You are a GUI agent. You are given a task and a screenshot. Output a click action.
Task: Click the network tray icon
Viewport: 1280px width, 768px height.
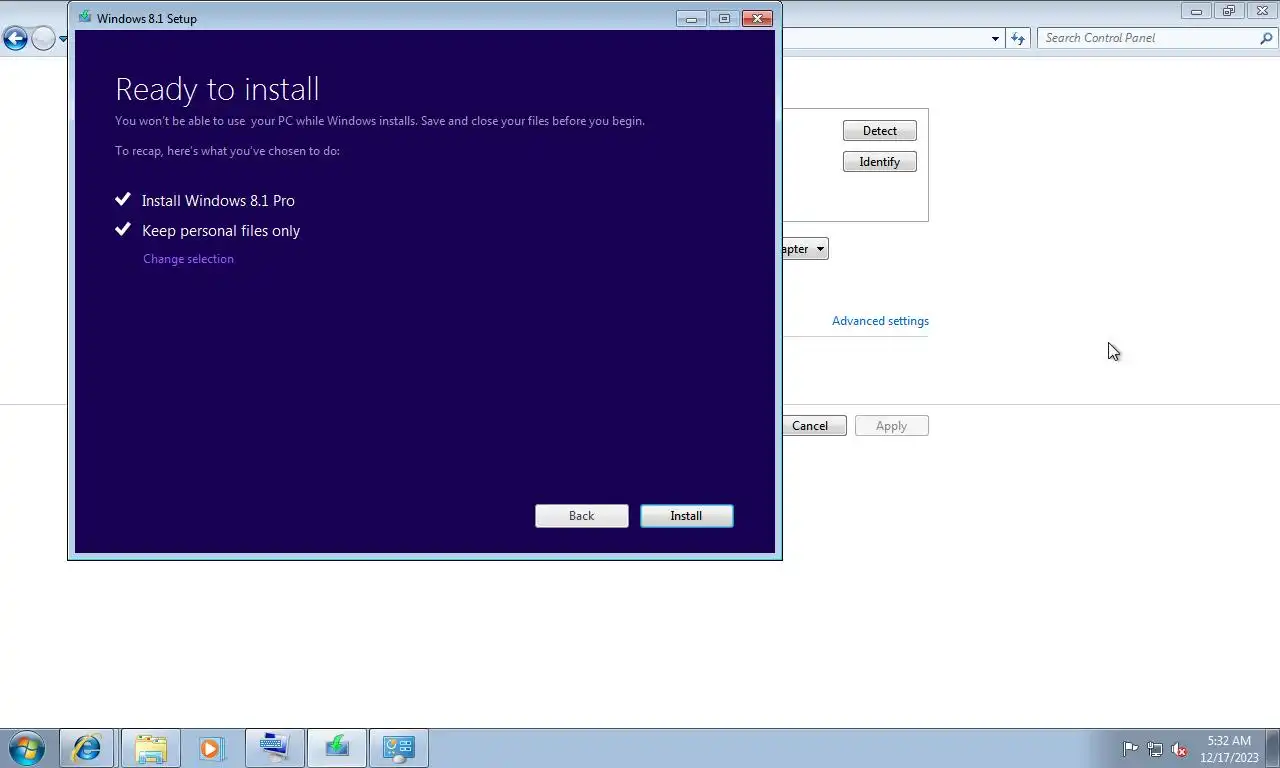click(1155, 749)
